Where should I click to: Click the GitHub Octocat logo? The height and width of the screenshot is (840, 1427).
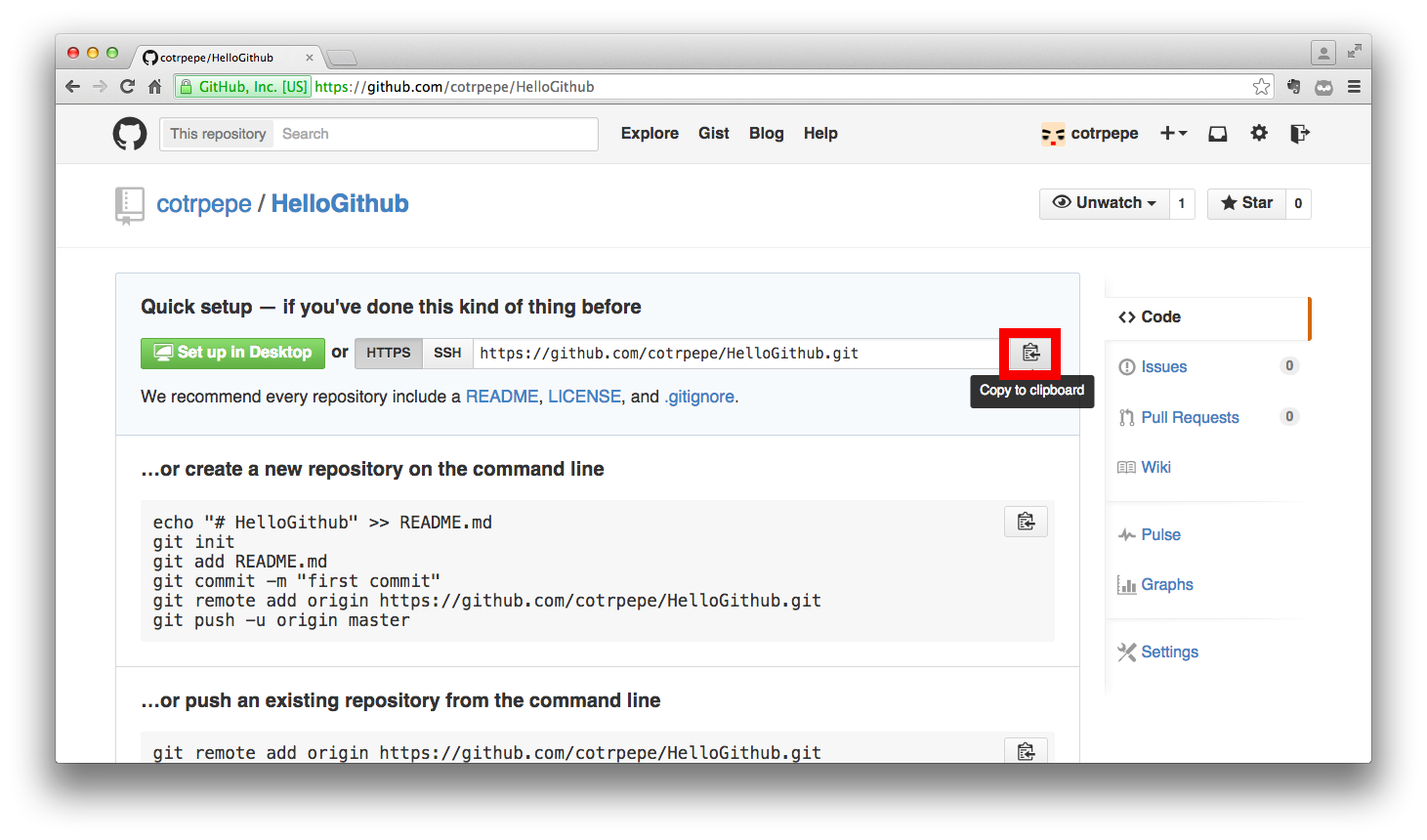click(x=130, y=134)
